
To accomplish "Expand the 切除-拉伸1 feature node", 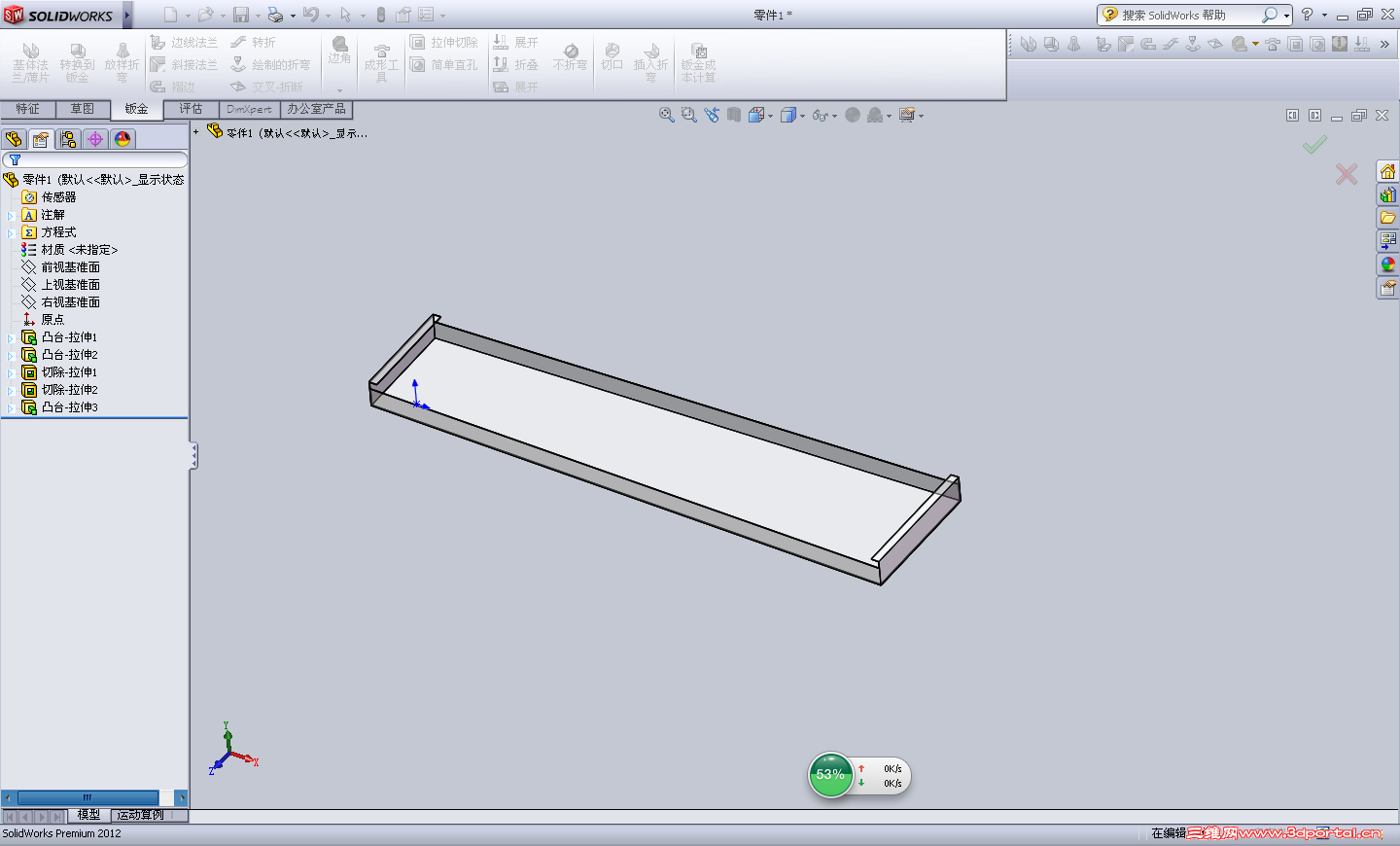I will point(11,372).
